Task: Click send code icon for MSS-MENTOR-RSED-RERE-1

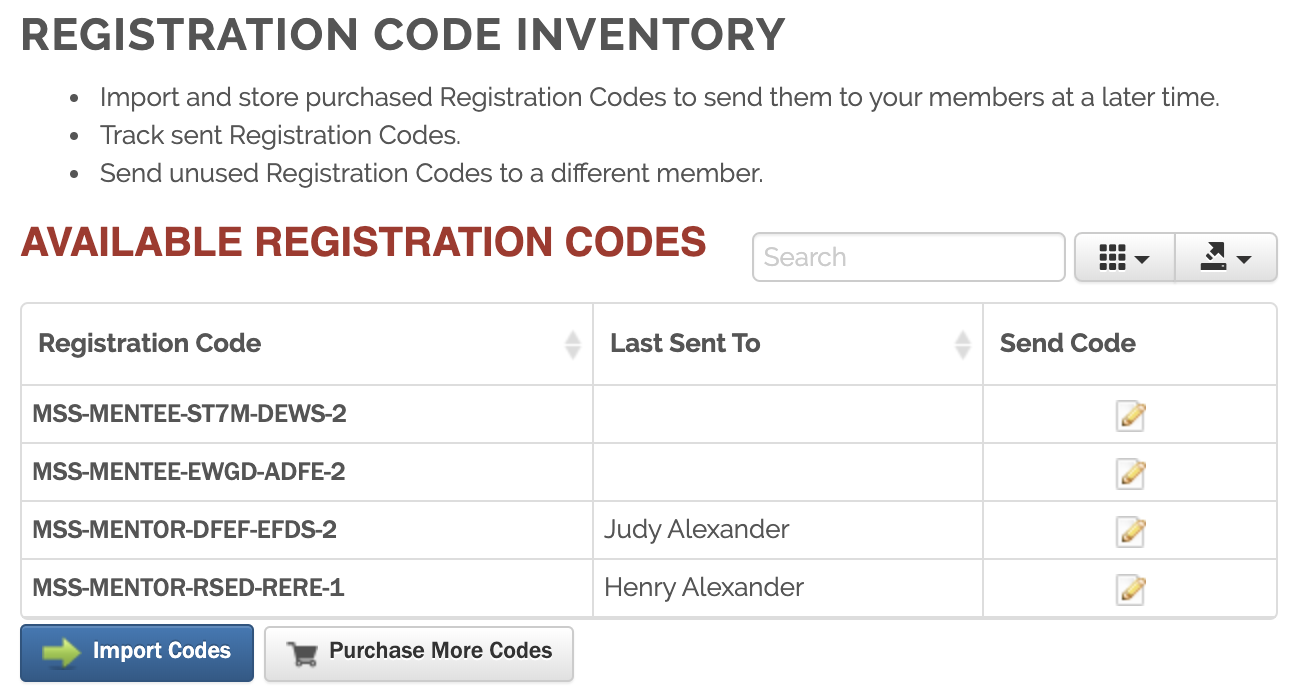Action: point(1130,589)
